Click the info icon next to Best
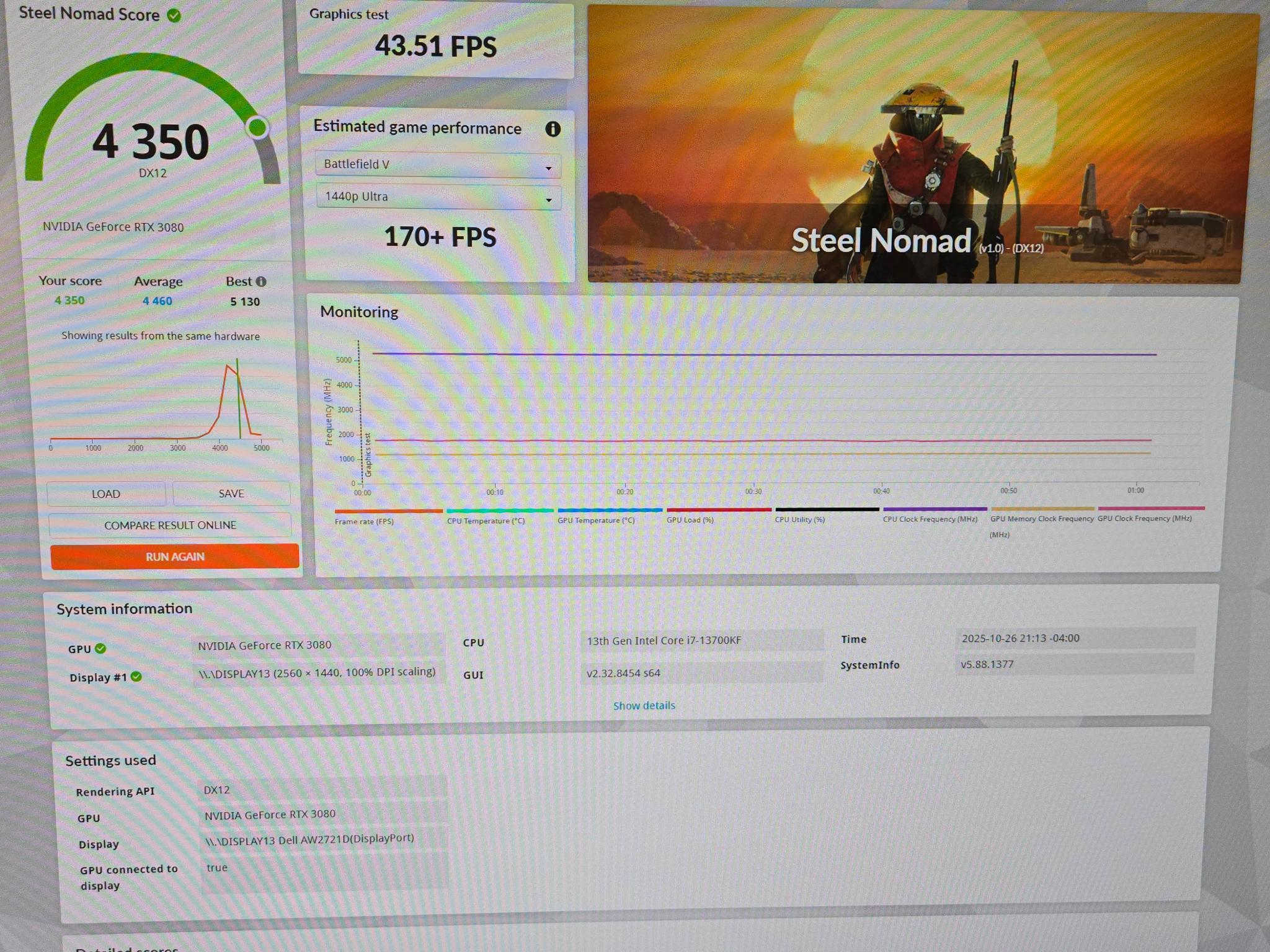Screen dimensions: 1270x952 pos(261,281)
